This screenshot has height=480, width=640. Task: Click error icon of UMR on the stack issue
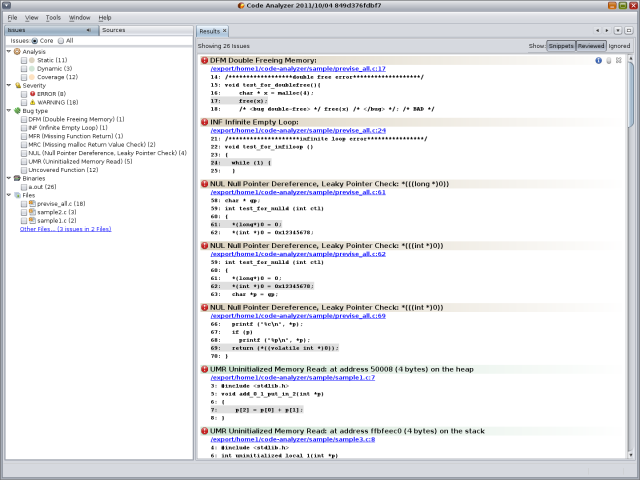[204, 431]
